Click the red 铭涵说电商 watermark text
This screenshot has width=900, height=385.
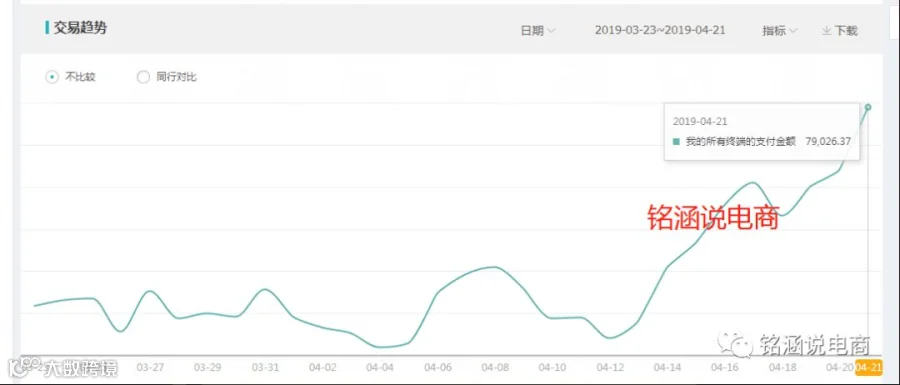[x=713, y=219]
